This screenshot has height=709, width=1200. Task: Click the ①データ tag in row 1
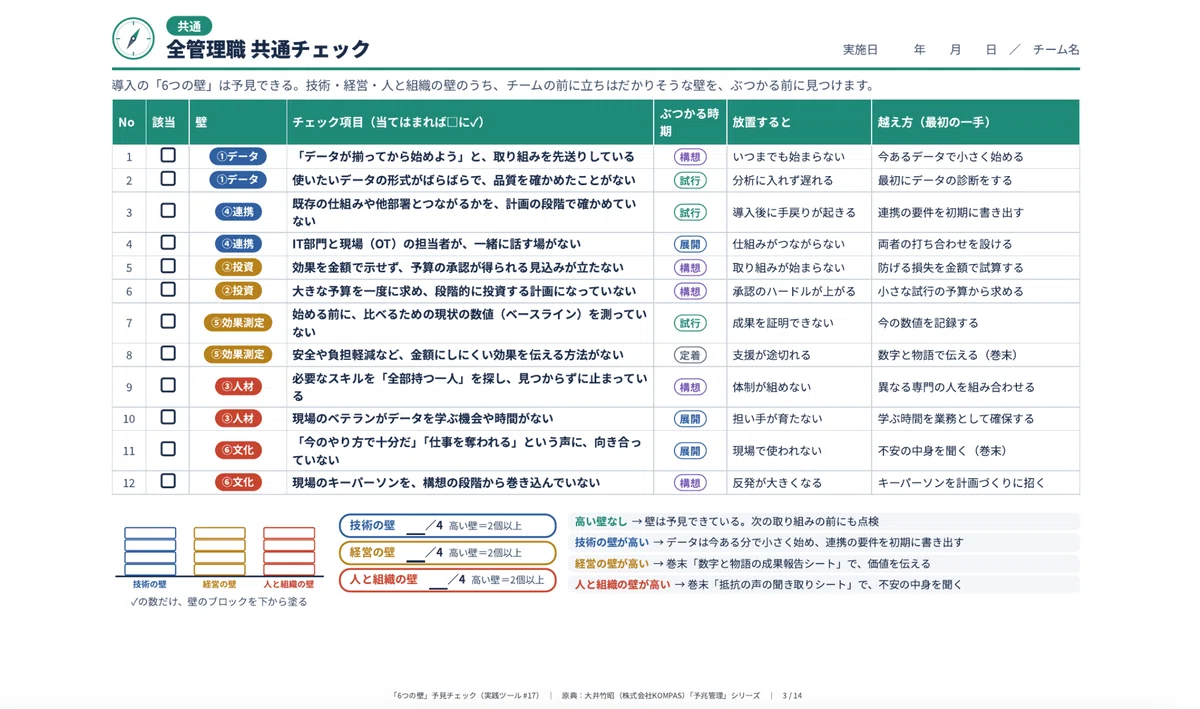pos(238,157)
